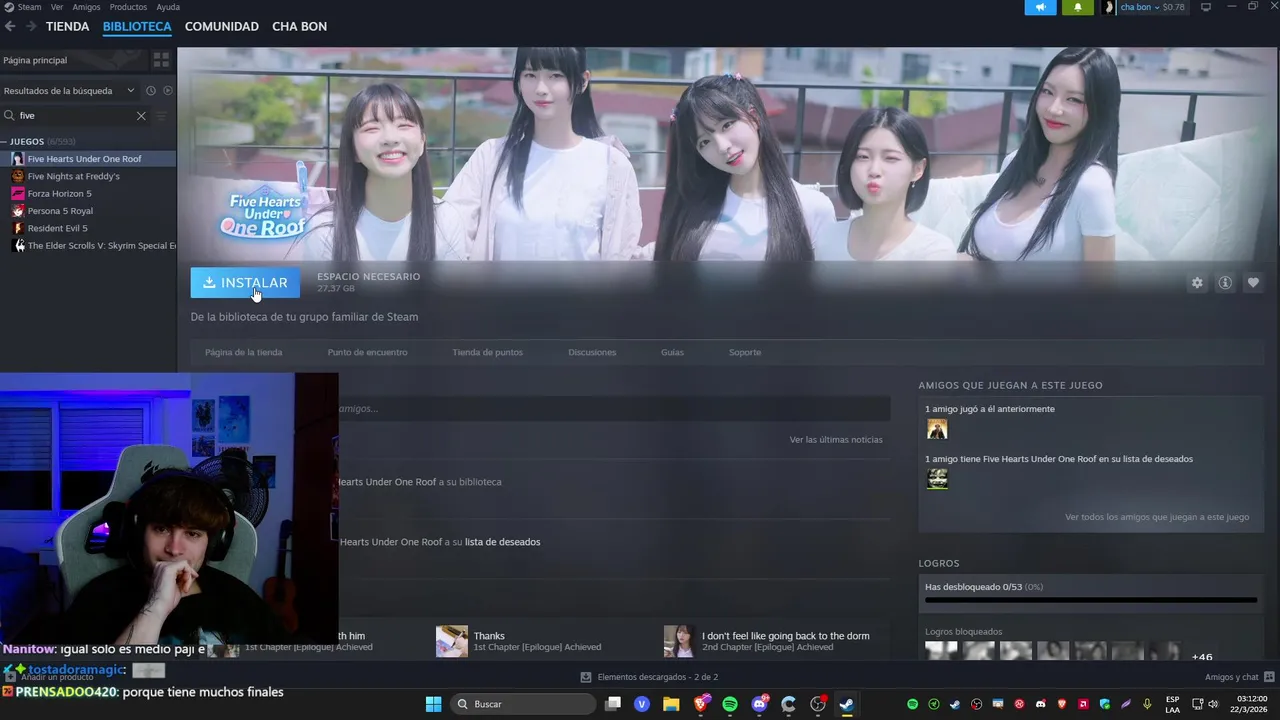Select Persona 5 Royal in list
Screen dimensions: 1280x720
click(x=88, y=211)
